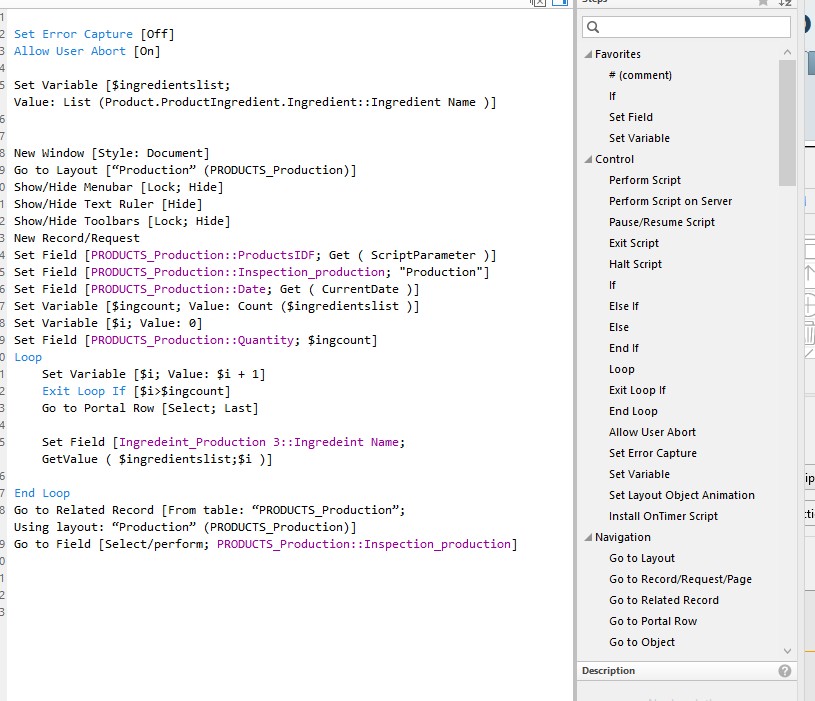Select 'Else If' step
815x701 pixels.
tap(624, 306)
